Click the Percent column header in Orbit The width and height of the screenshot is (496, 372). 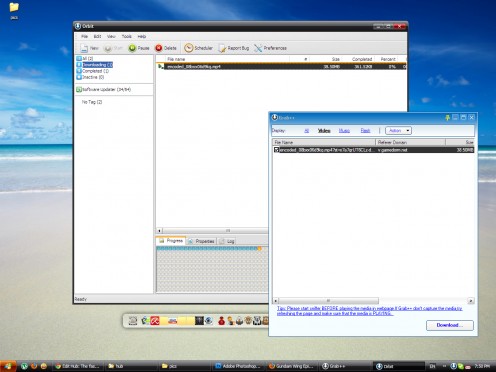point(386,59)
